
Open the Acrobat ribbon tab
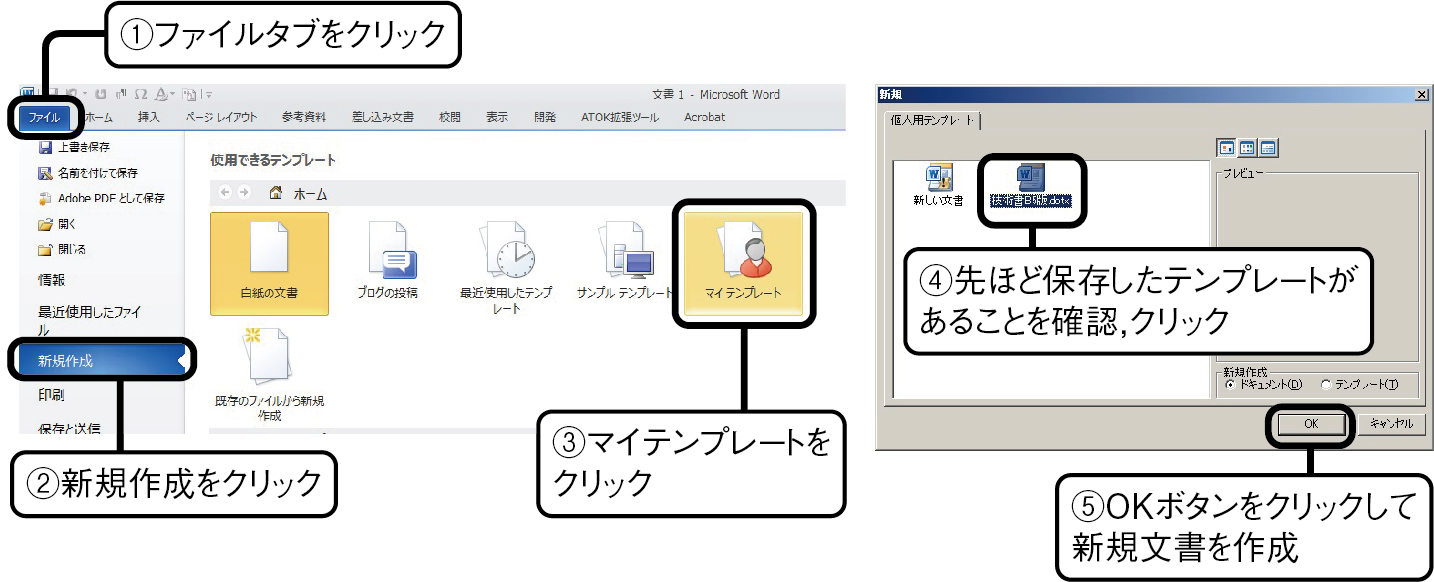click(704, 118)
